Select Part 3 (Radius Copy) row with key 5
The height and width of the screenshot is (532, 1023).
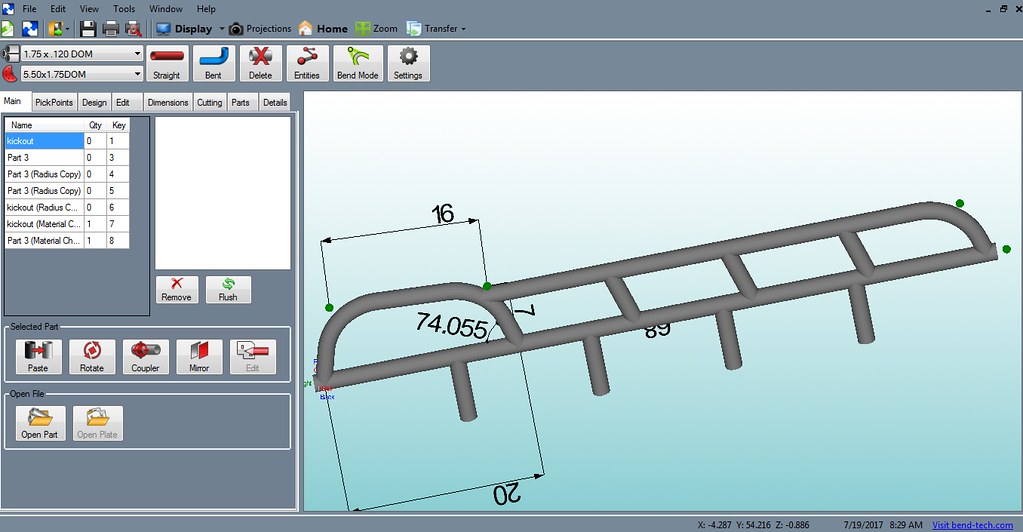point(67,191)
